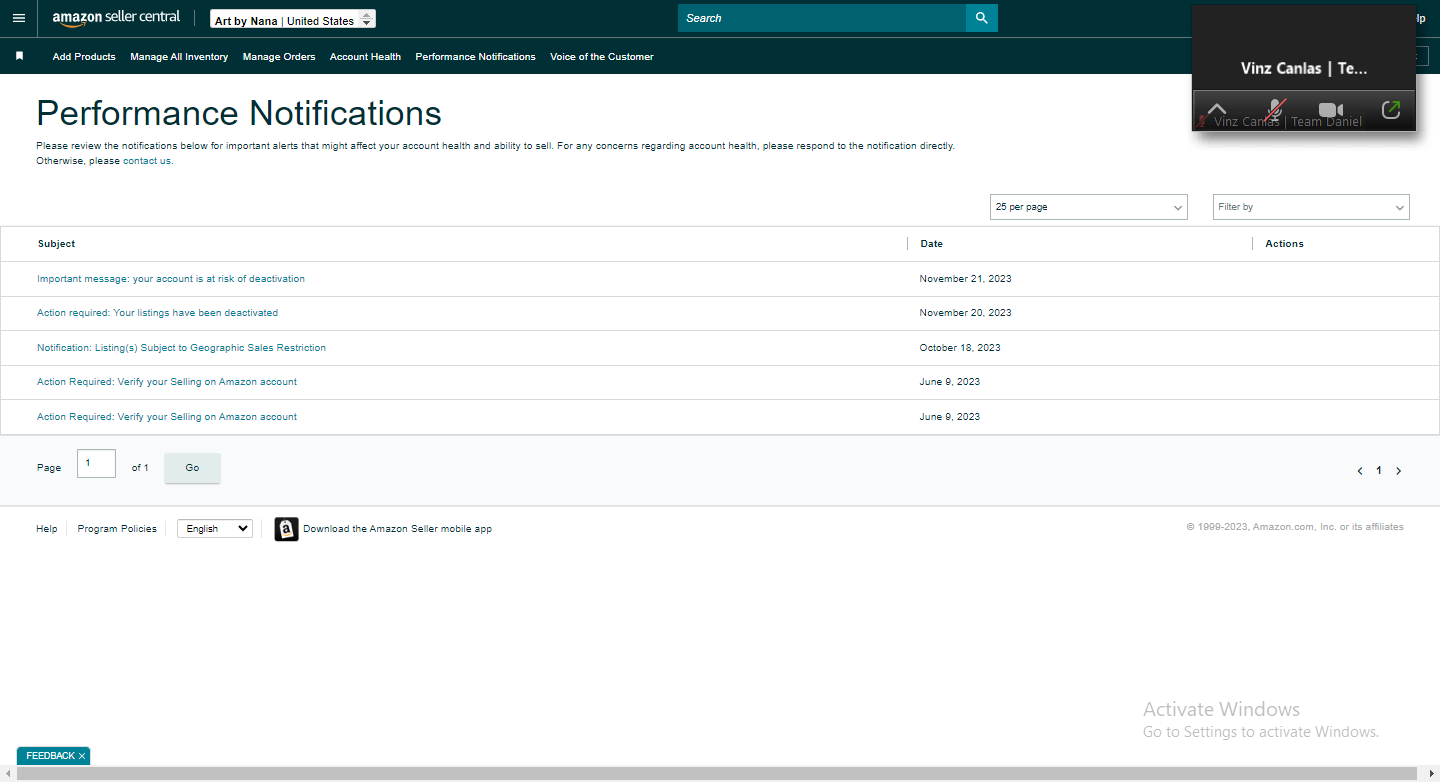Viewport: 1440px width, 782px height.
Task: Click the bookmark icon in navigation bar
Action: point(19,56)
